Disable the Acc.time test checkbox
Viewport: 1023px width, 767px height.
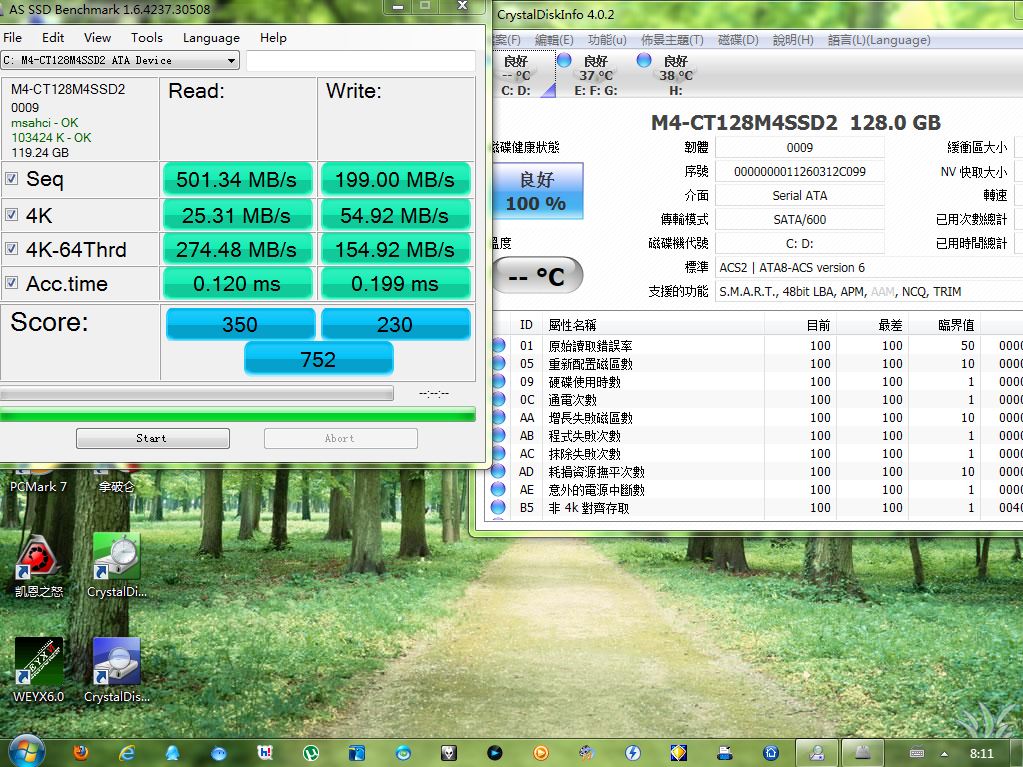pos(11,282)
